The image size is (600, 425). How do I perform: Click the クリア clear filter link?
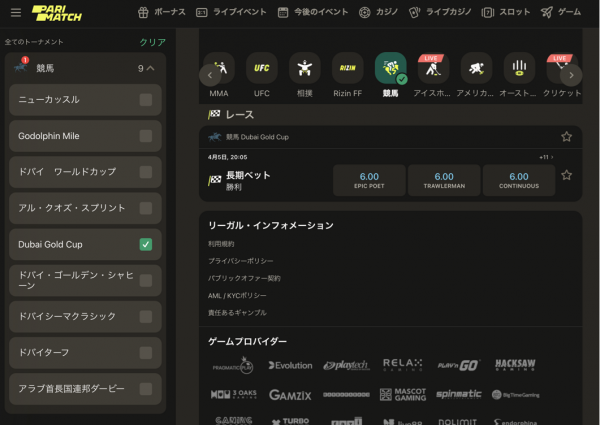click(x=152, y=42)
